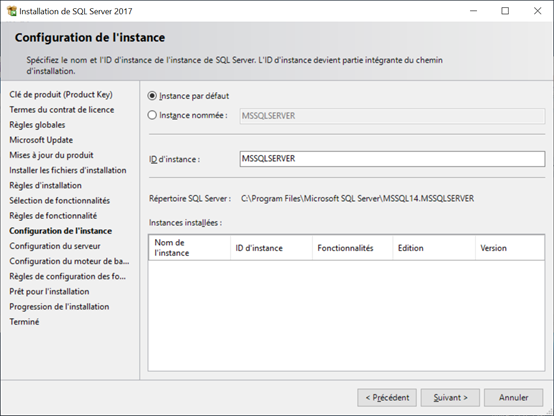Click the SQL Server installer title bar icon
Screen dimensions: 554x416
(12, 11)
